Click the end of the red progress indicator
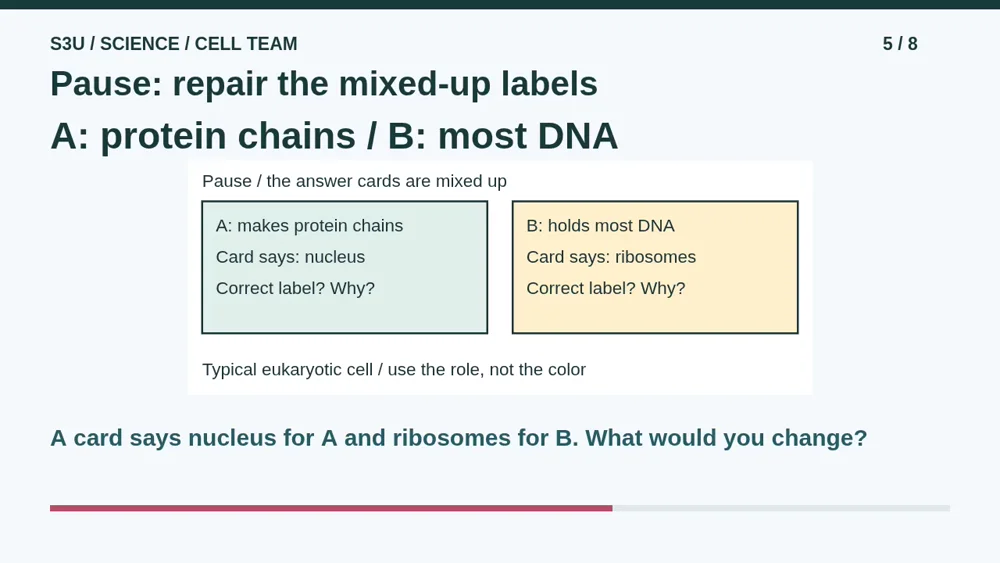Screen dimensions: 1000x563 pyautogui.click(x=611, y=508)
